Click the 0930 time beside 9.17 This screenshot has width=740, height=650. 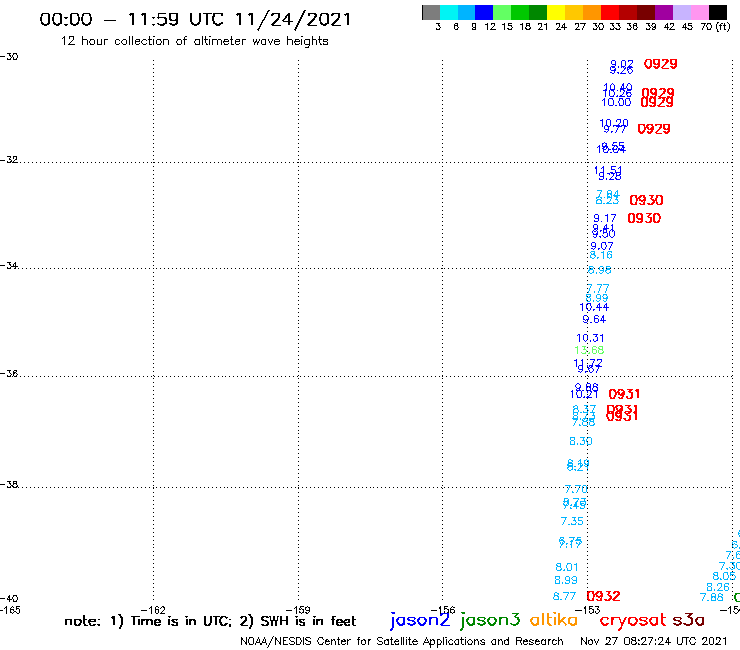[644, 218]
